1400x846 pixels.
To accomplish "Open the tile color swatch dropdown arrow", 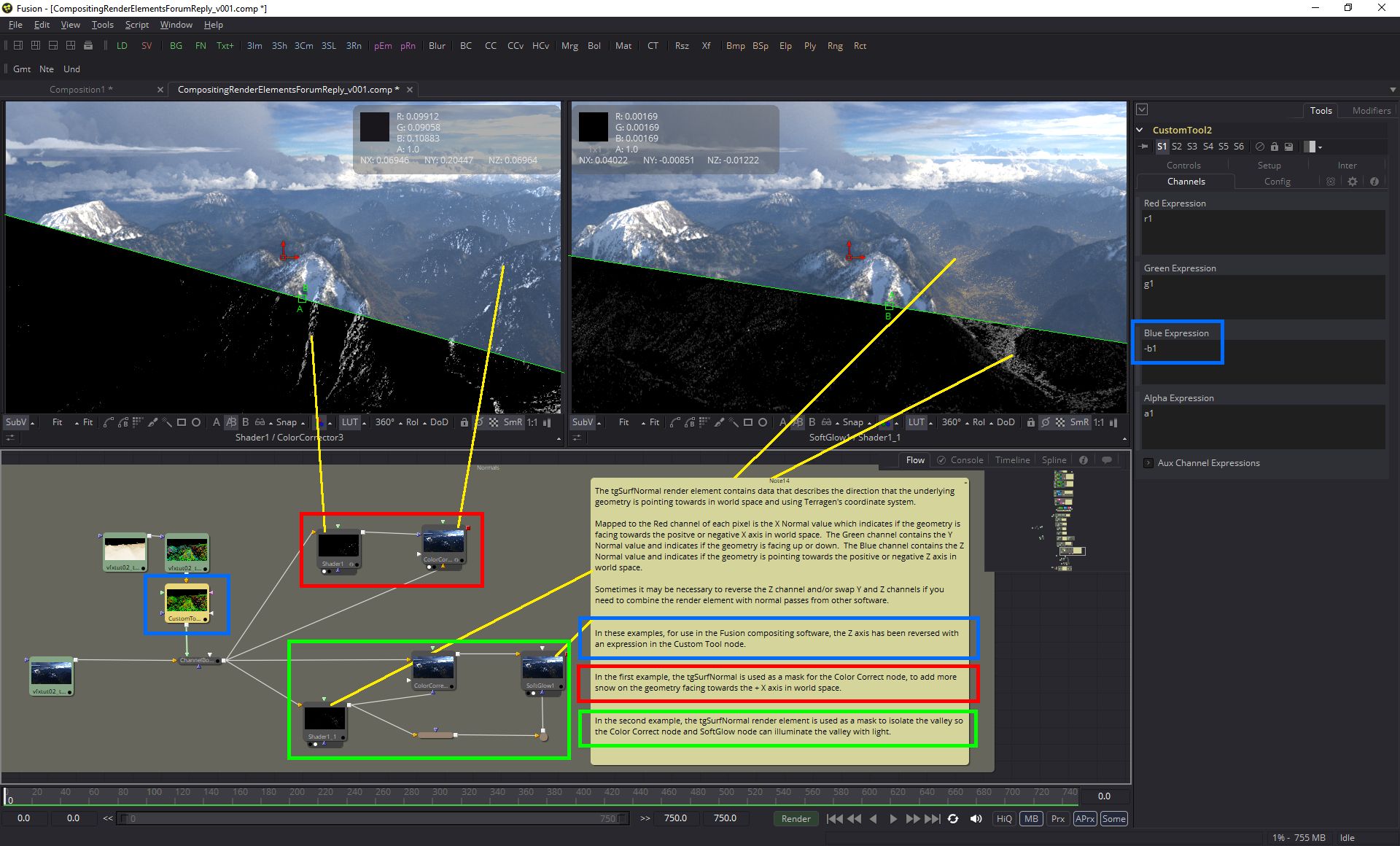I will [x=1320, y=147].
